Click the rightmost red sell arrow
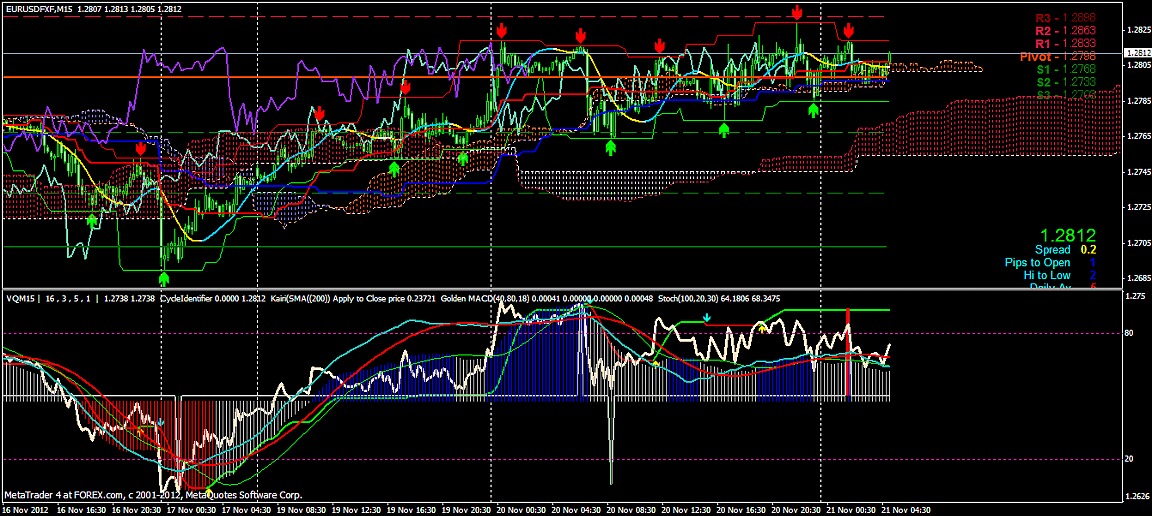The width and height of the screenshot is (1152, 516). (x=848, y=30)
